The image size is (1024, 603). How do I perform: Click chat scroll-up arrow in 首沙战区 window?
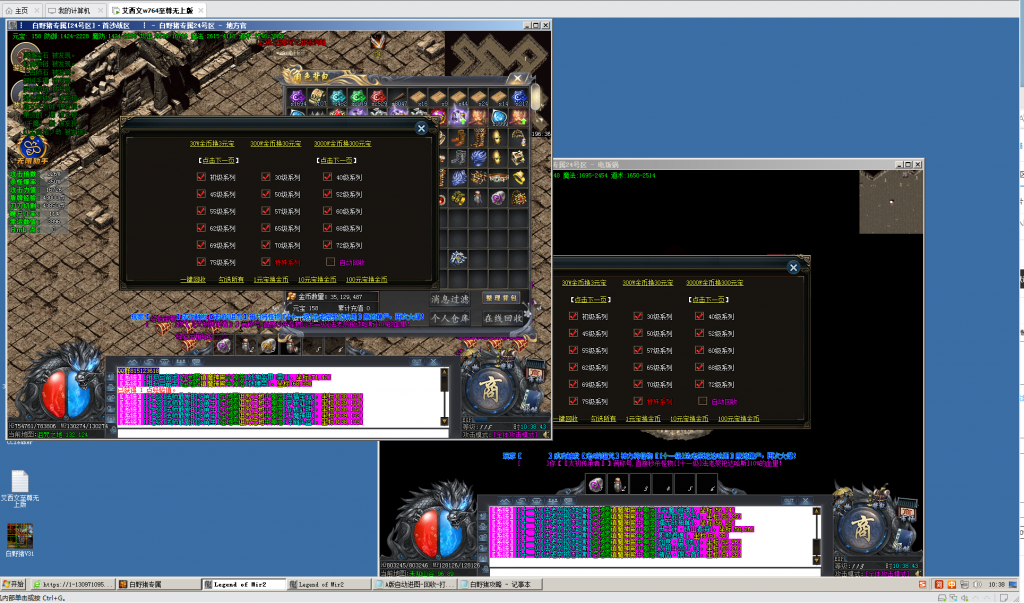tap(444, 372)
